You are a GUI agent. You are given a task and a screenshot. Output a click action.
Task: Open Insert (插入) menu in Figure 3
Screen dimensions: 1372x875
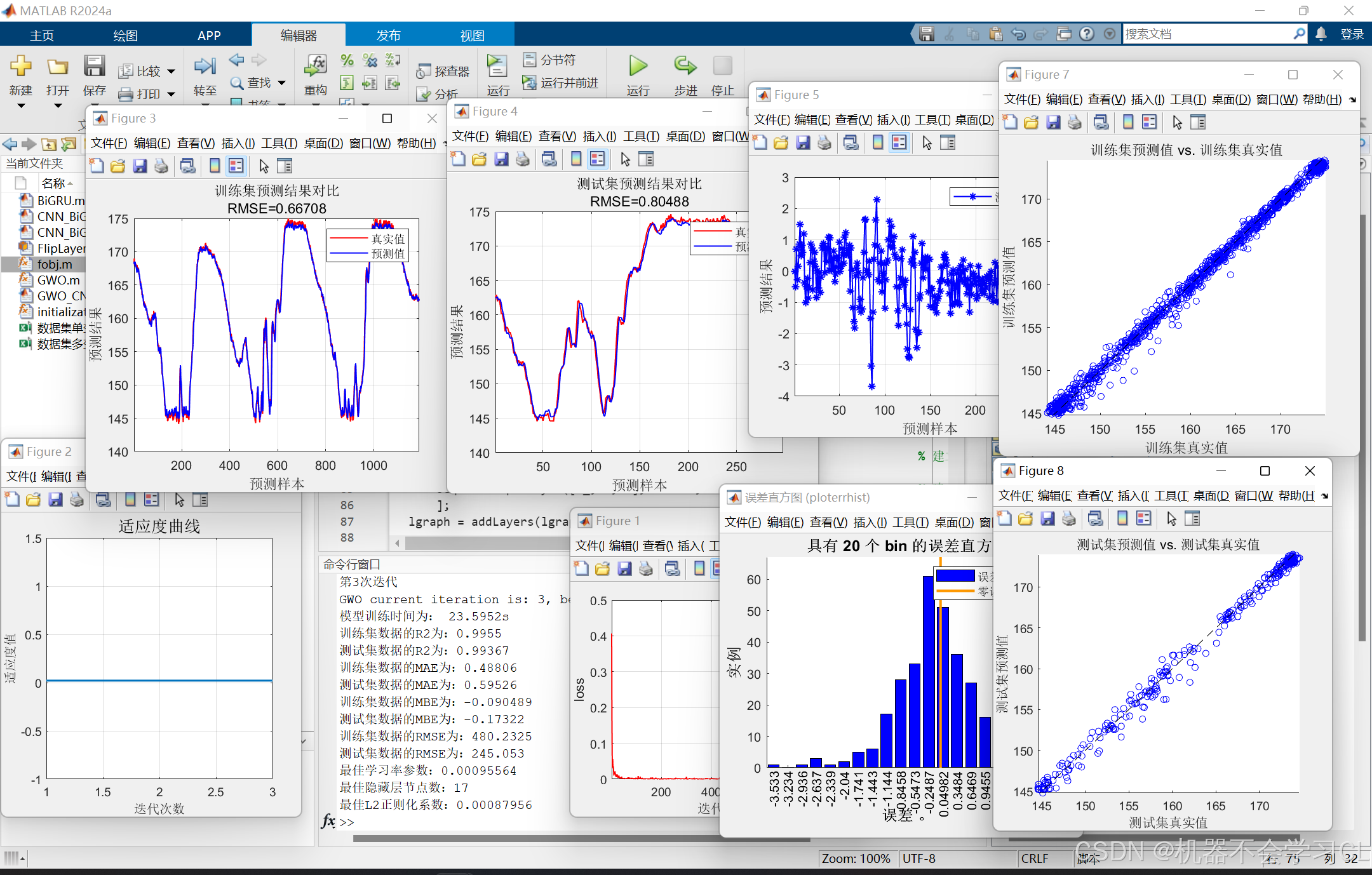pos(238,144)
